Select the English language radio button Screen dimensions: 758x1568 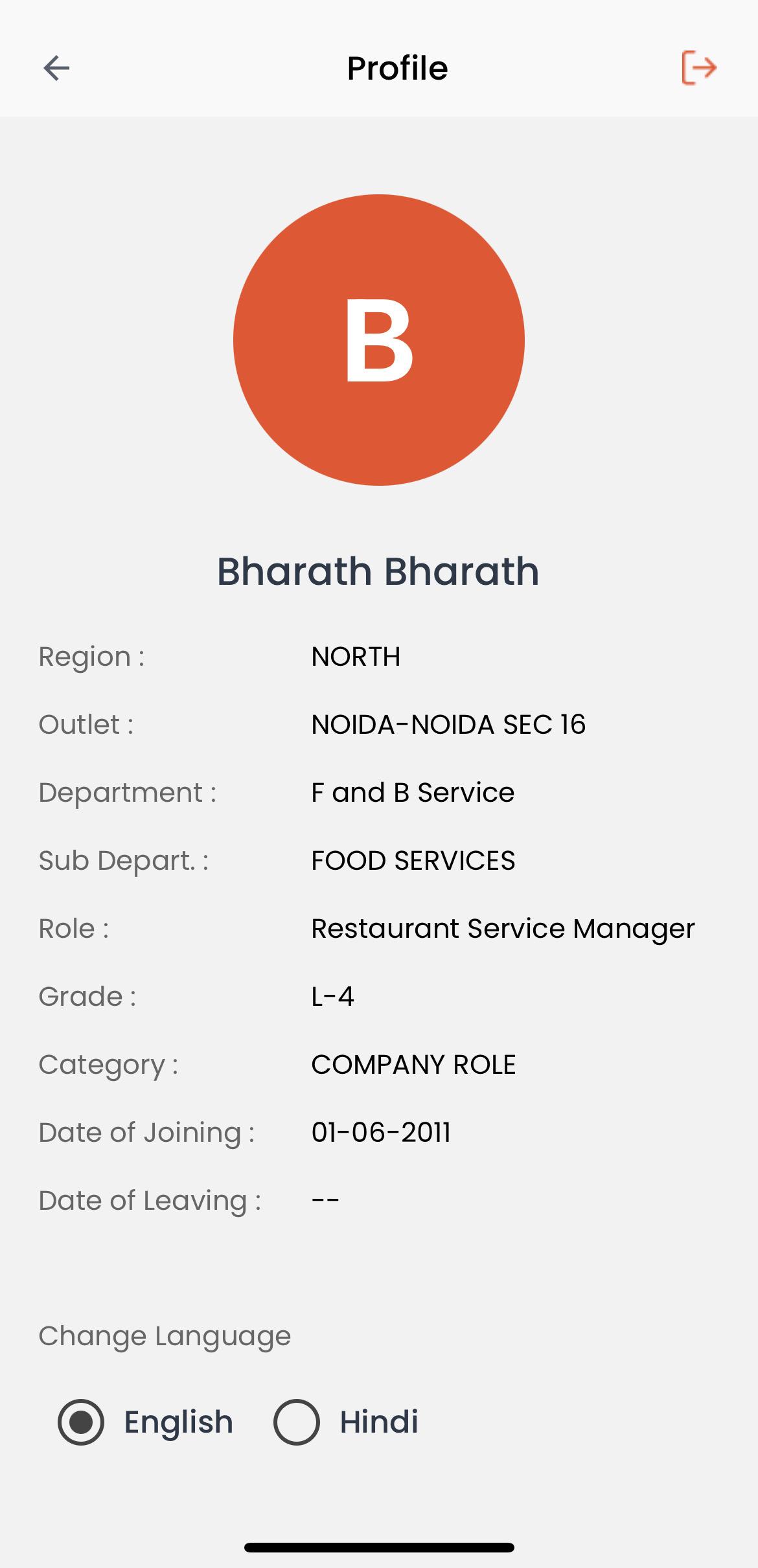click(x=81, y=1422)
